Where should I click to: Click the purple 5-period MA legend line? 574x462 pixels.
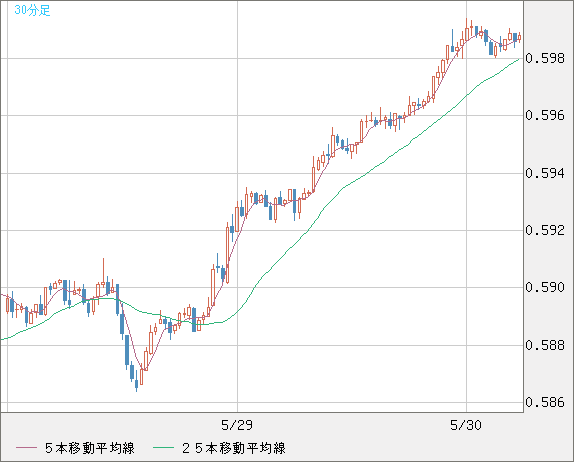click(x=26, y=448)
